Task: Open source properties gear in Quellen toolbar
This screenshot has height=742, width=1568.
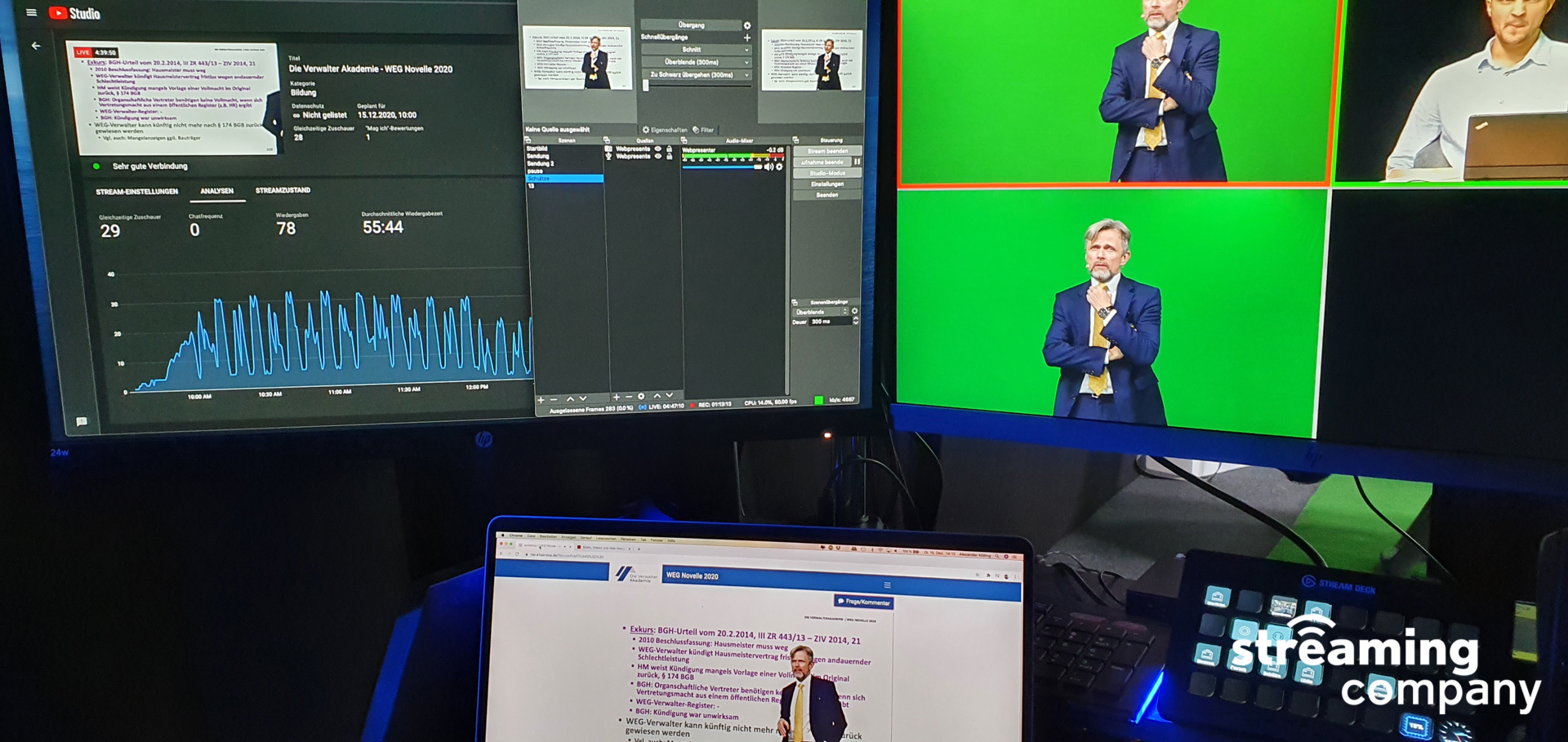Action: tap(641, 397)
